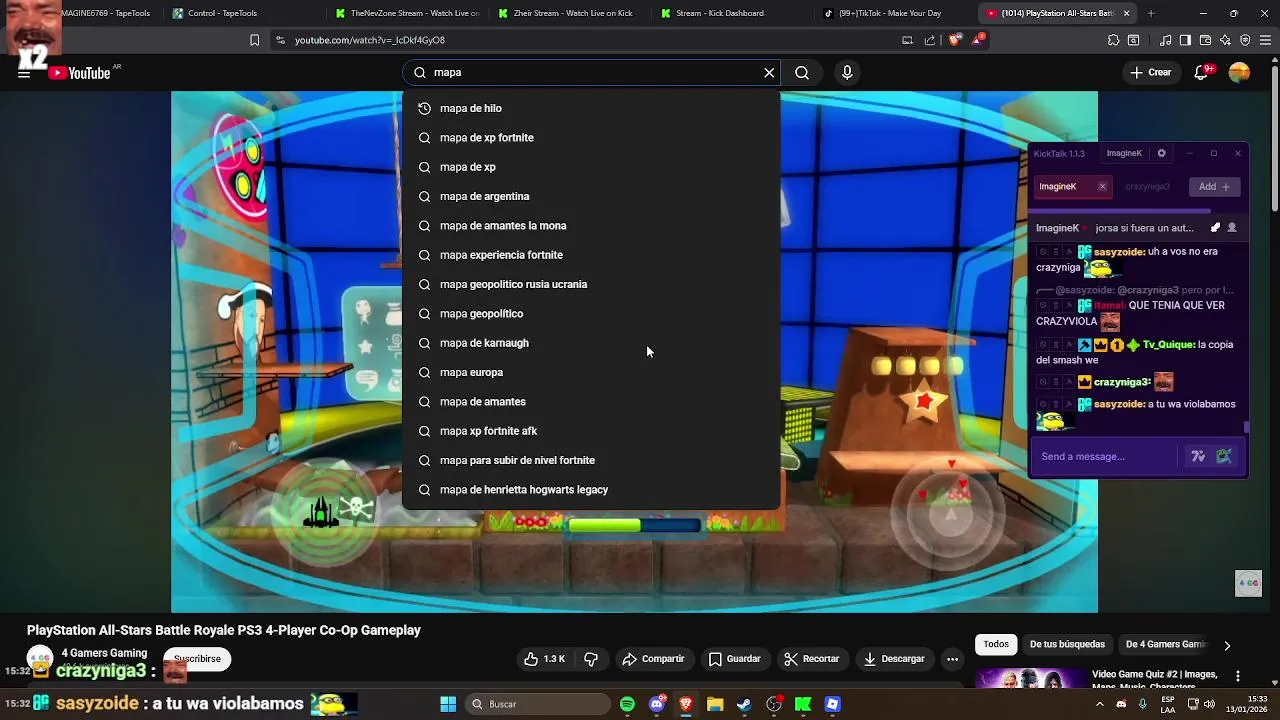1280x720 pixels.
Task: Open the browser extensions puzzle icon
Action: tap(1113, 40)
